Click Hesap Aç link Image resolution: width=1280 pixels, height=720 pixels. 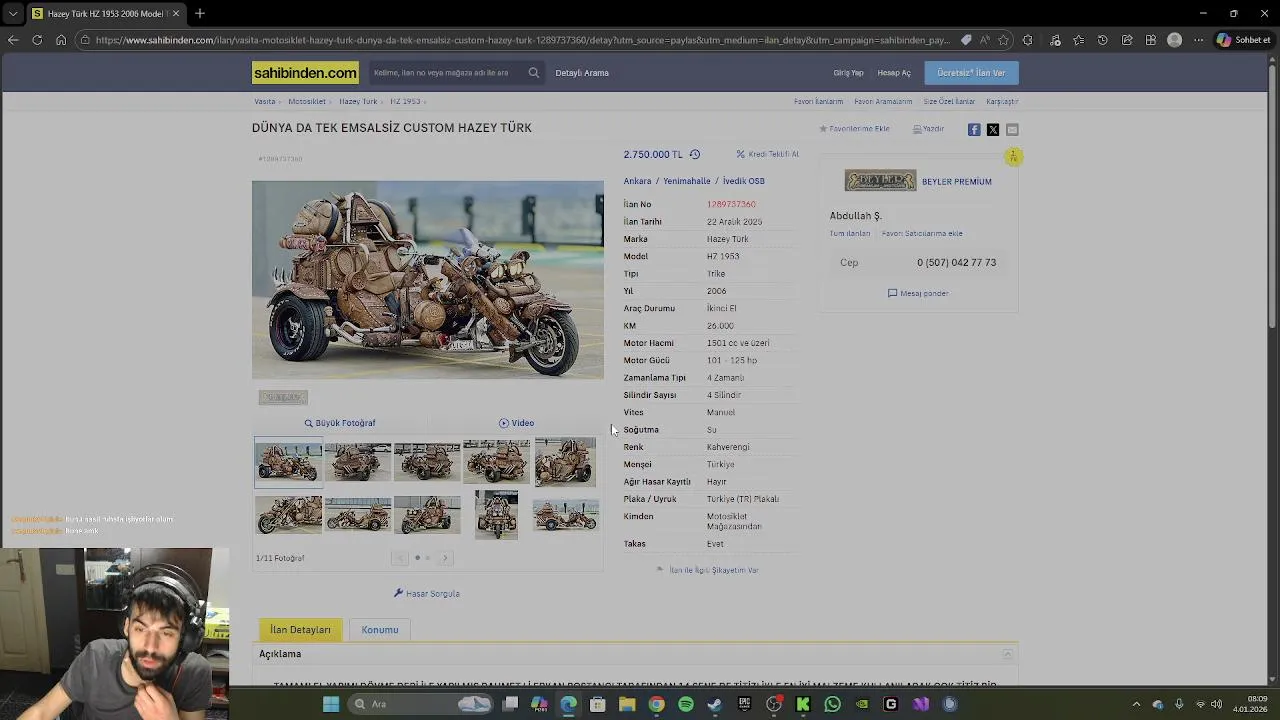coord(894,73)
